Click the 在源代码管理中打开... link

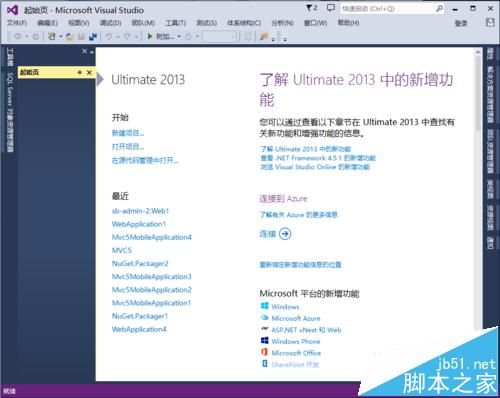pos(145,160)
